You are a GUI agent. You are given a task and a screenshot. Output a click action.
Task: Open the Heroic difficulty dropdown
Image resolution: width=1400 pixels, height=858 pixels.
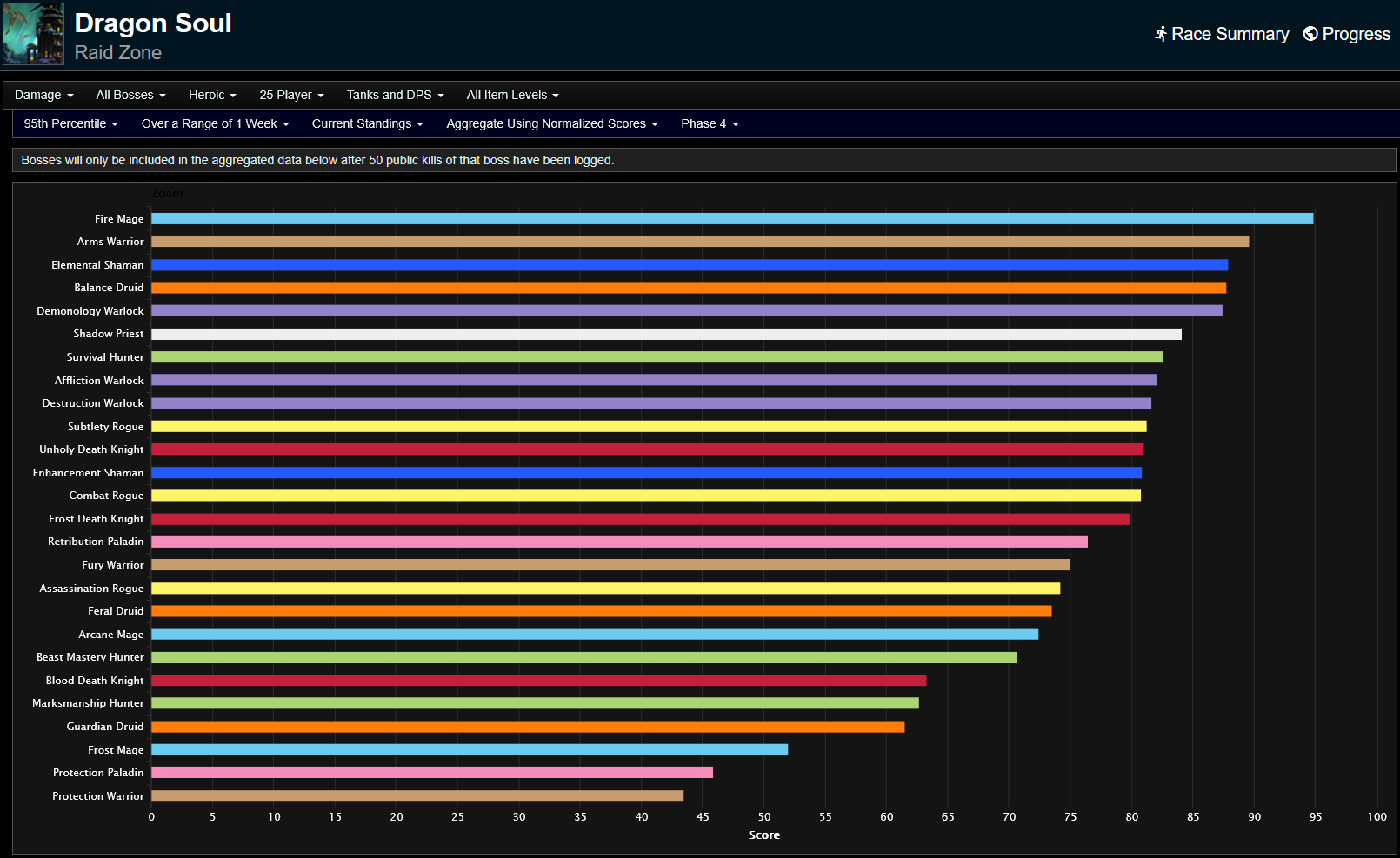(x=211, y=95)
